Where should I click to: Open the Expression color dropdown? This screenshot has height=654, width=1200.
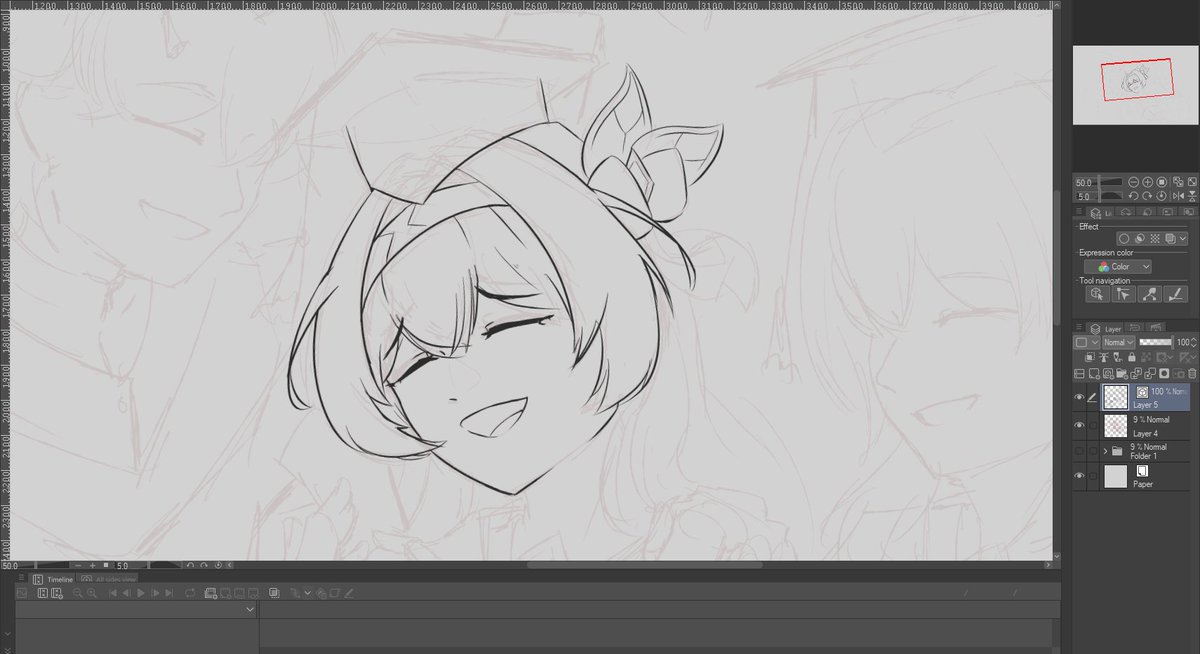coord(1118,267)
